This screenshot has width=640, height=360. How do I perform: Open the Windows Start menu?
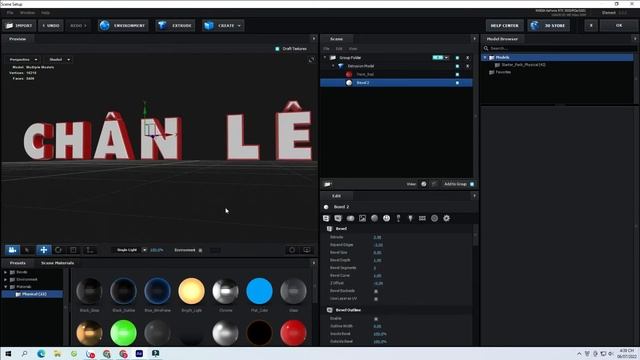point(8,353)
